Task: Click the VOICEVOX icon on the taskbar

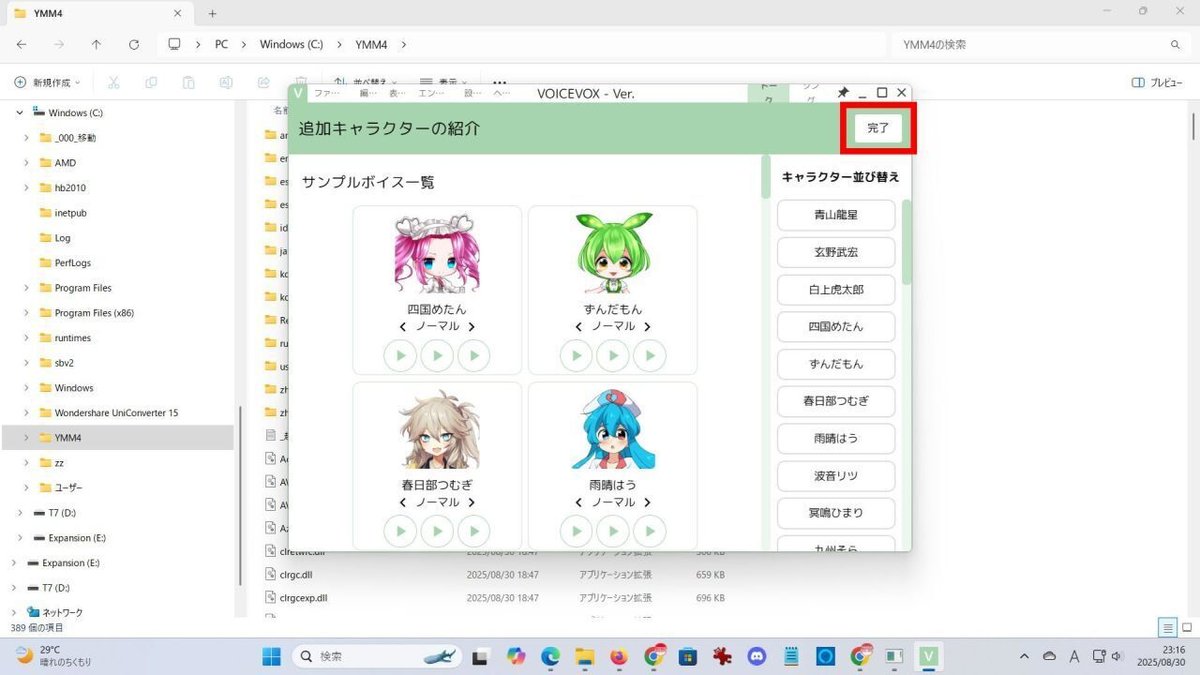Action: click(x=928, y=656)
